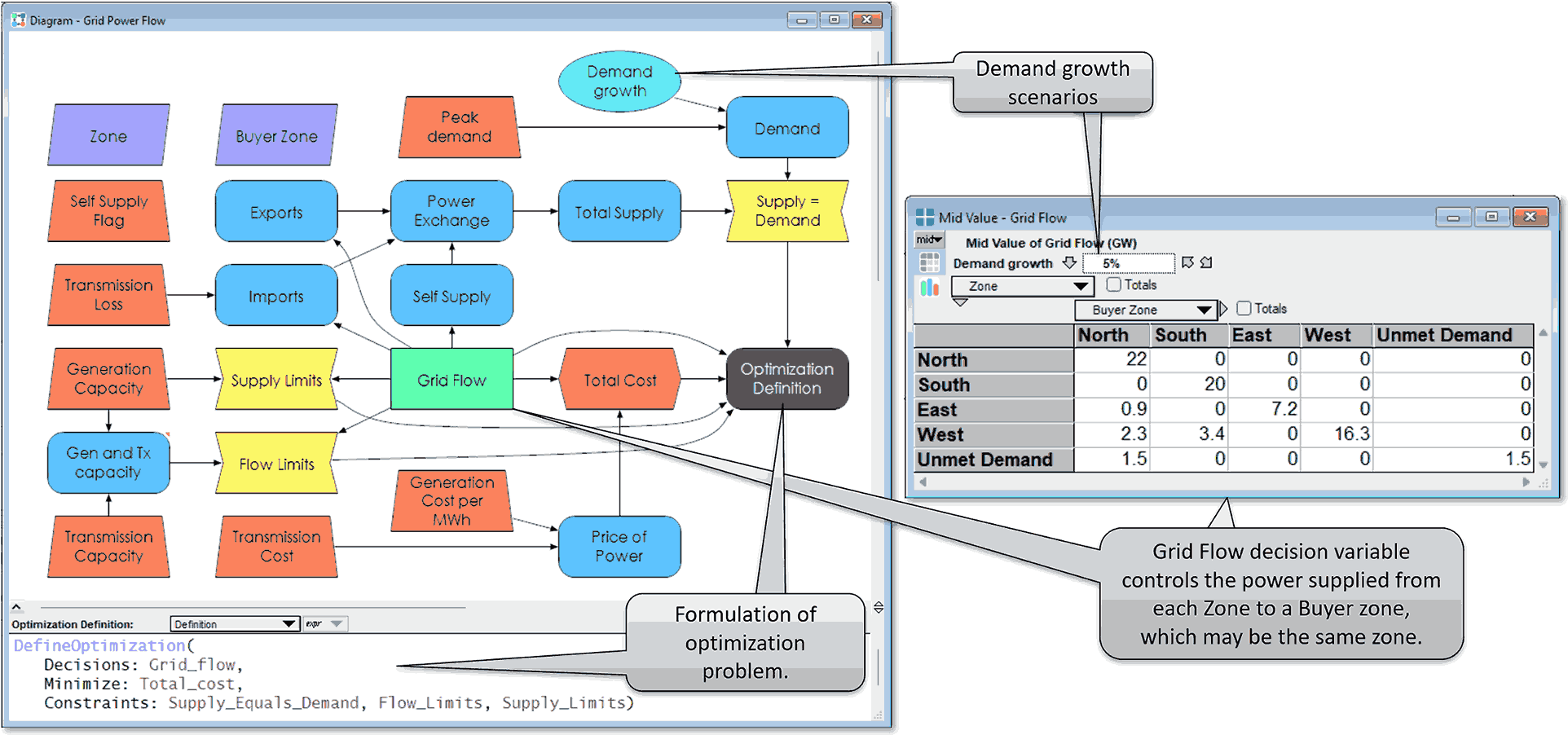Select the Self Supply node
The width and height of the screenshot is (1568, 735).
[451, 296]
